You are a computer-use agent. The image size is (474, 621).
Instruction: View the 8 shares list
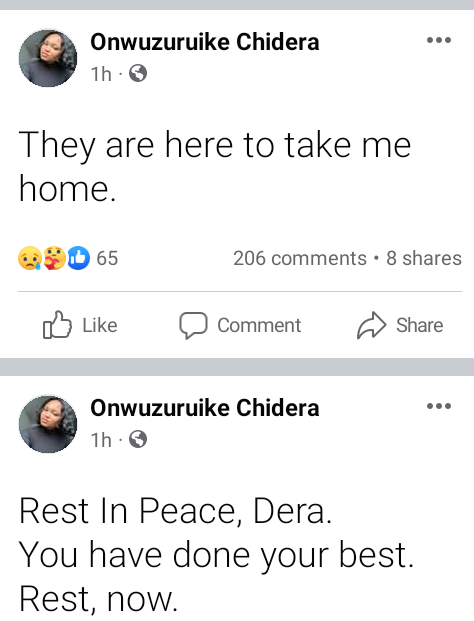tap(424, 258)
